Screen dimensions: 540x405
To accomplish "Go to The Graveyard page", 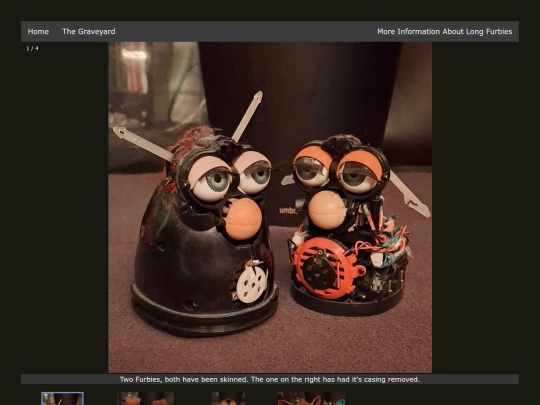I will [89, 32].
